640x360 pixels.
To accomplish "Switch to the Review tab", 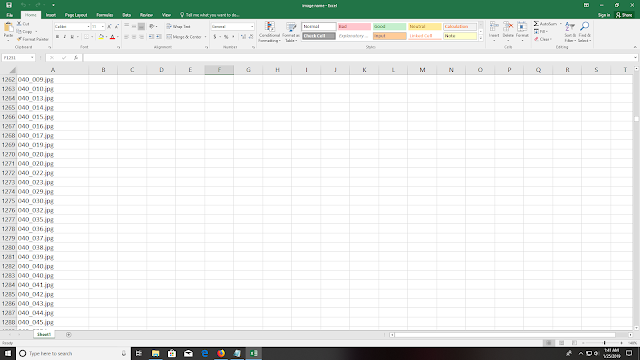I will (146, 15).
